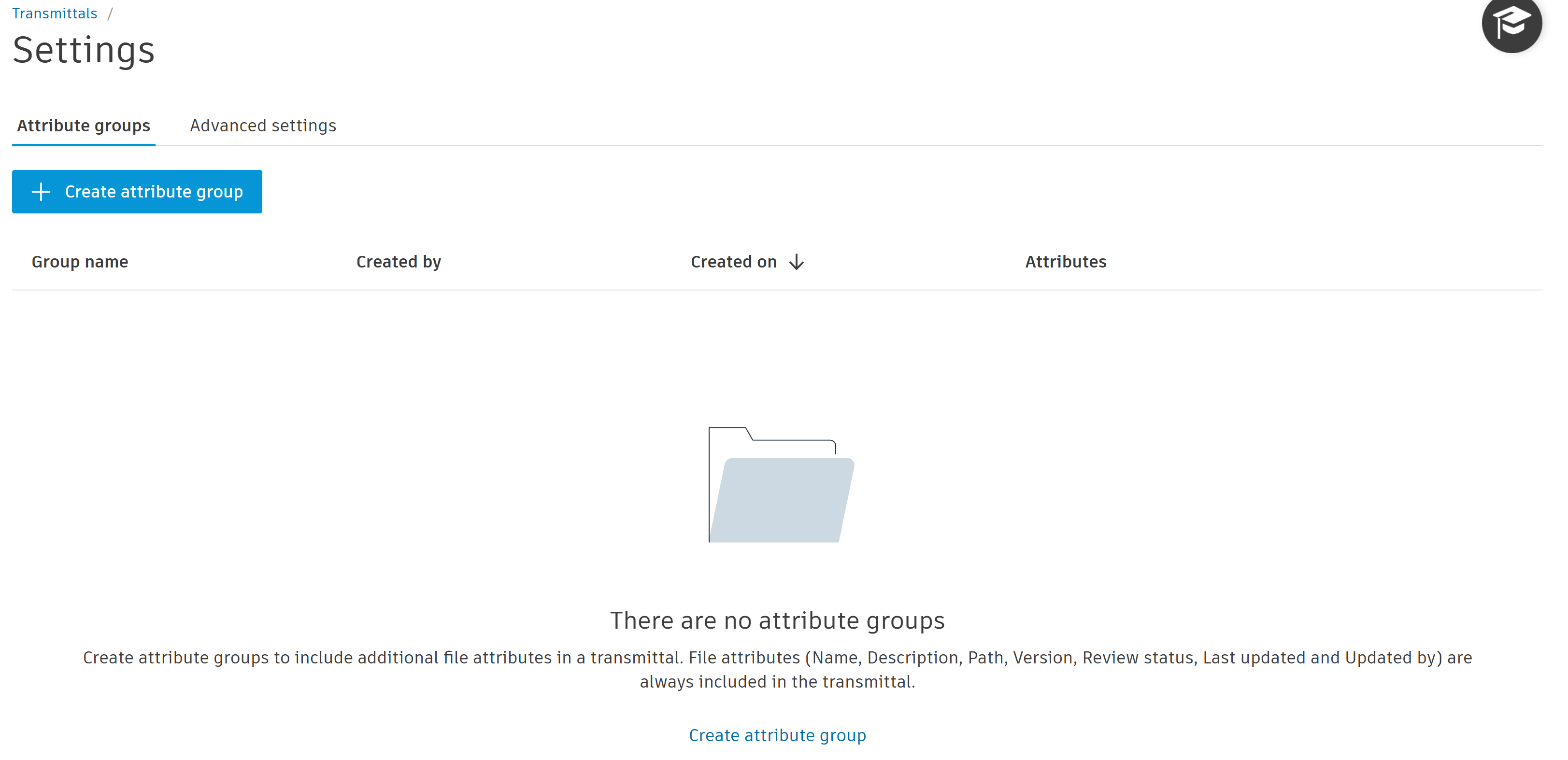The image size is (1568, 760).
Task: Click the breadcrumb slash separator
Action: [x=110, y=14]
